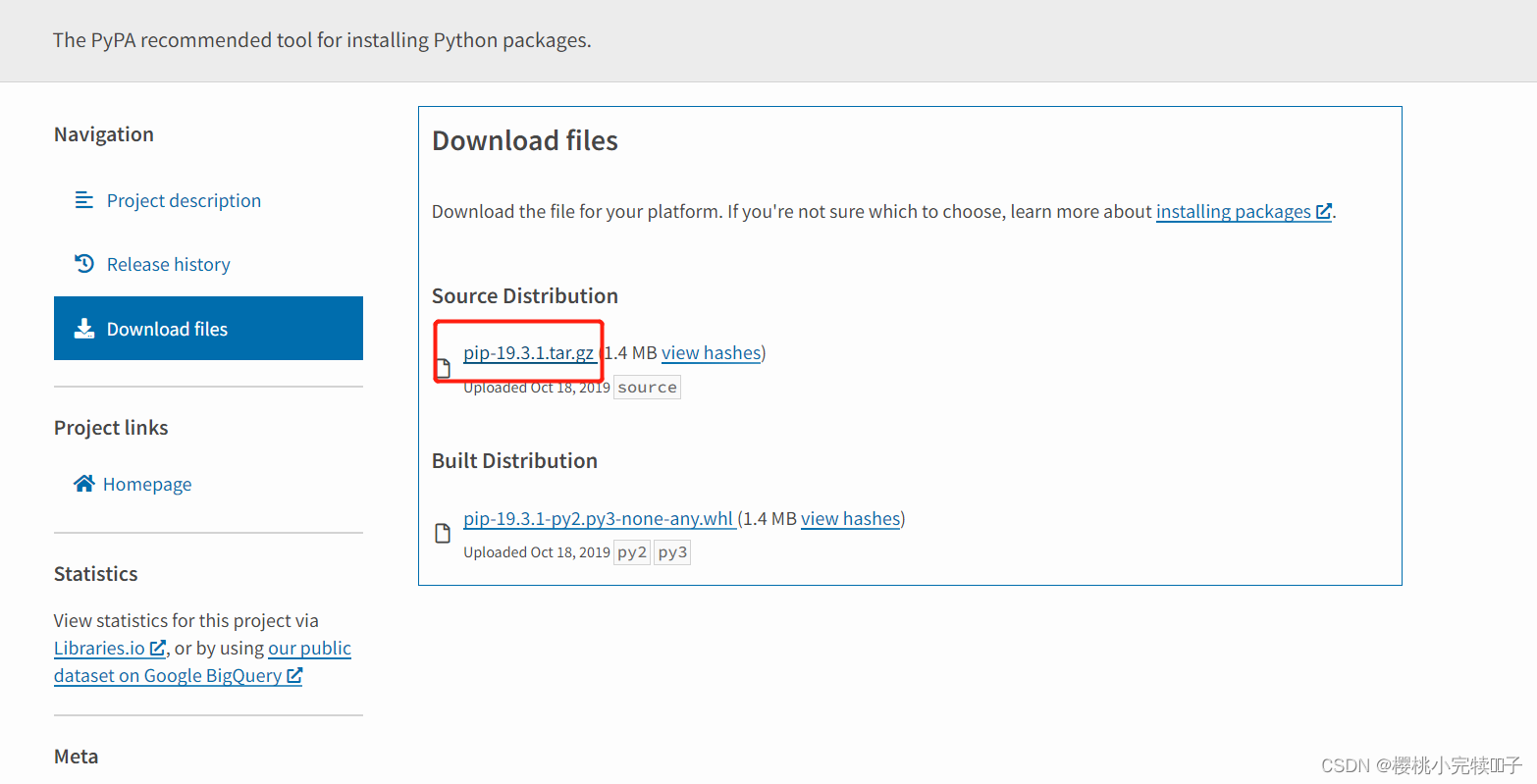Click the download arrow icon in Download files tab
This screenshot has width=1537, height=784.
[84, 328]
